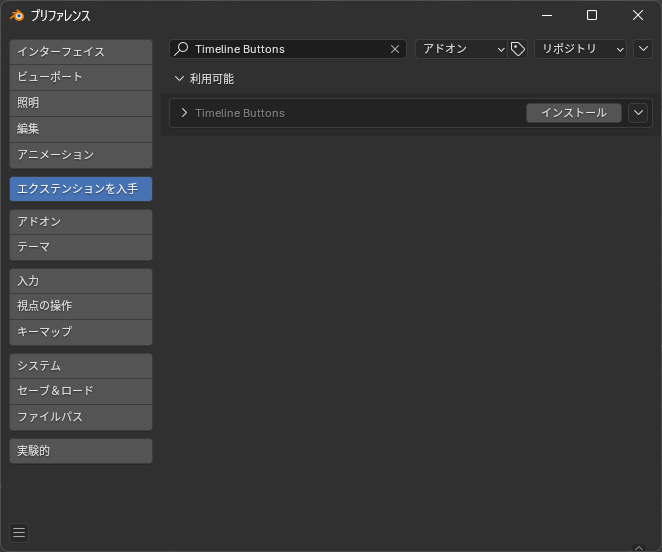Open the リポジトリ dropdown

581,49
